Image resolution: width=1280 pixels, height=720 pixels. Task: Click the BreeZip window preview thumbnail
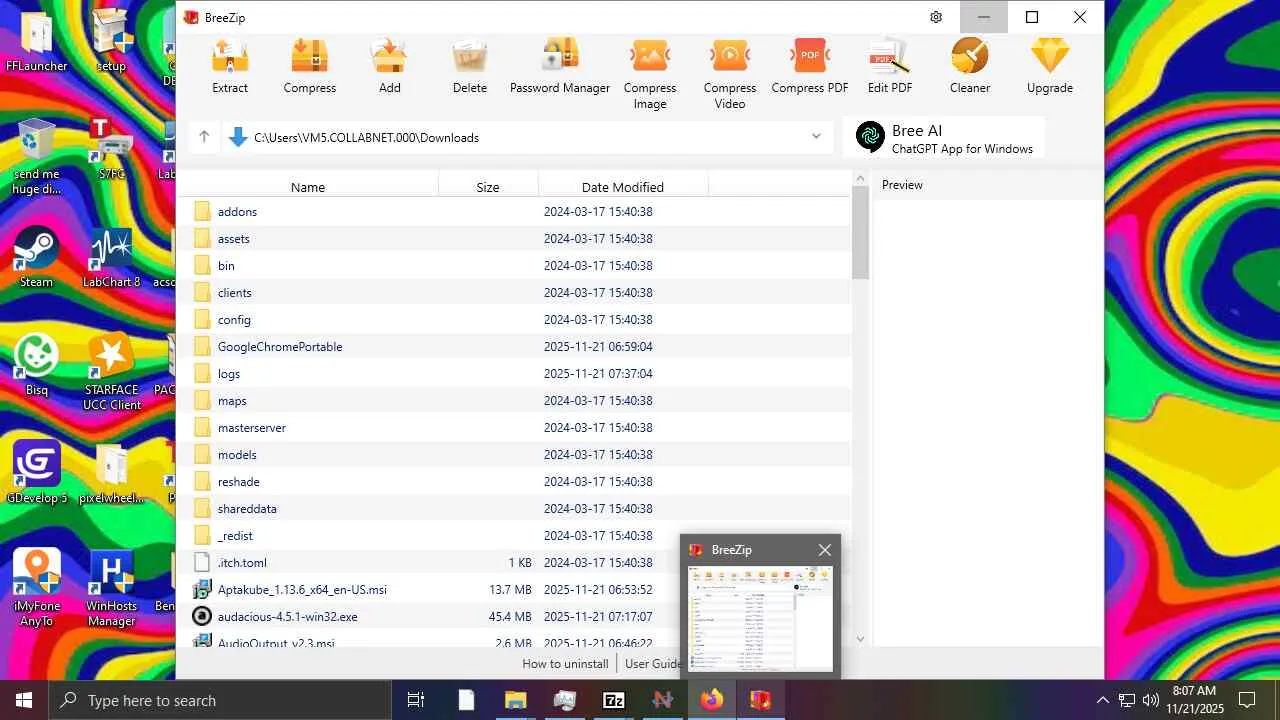(x=761, y=618)
